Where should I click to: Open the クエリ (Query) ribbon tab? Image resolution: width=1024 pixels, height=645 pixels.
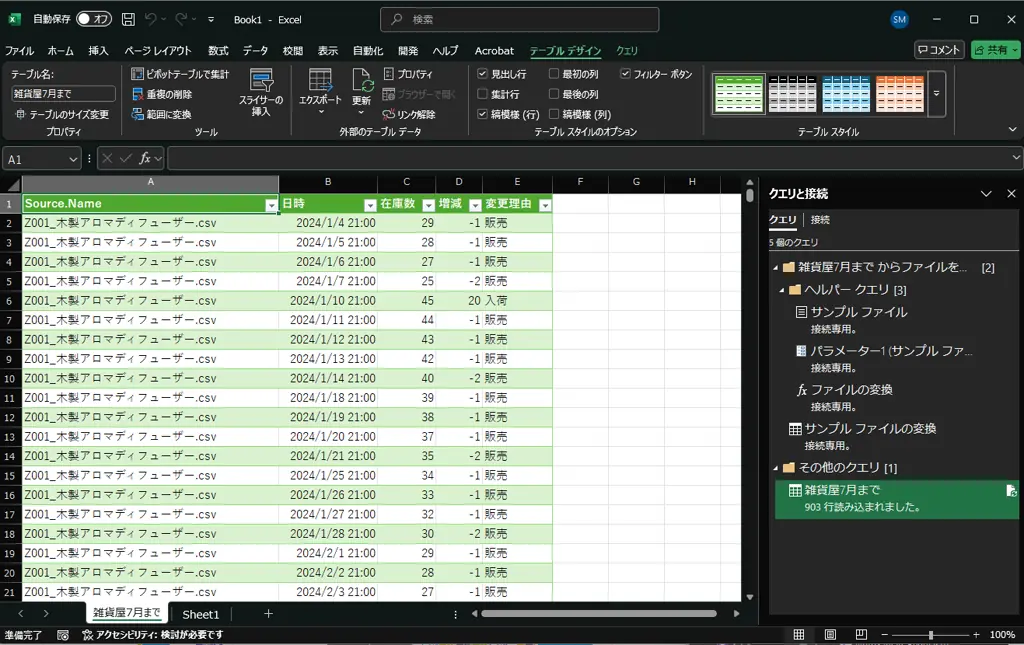pos(627,50)
